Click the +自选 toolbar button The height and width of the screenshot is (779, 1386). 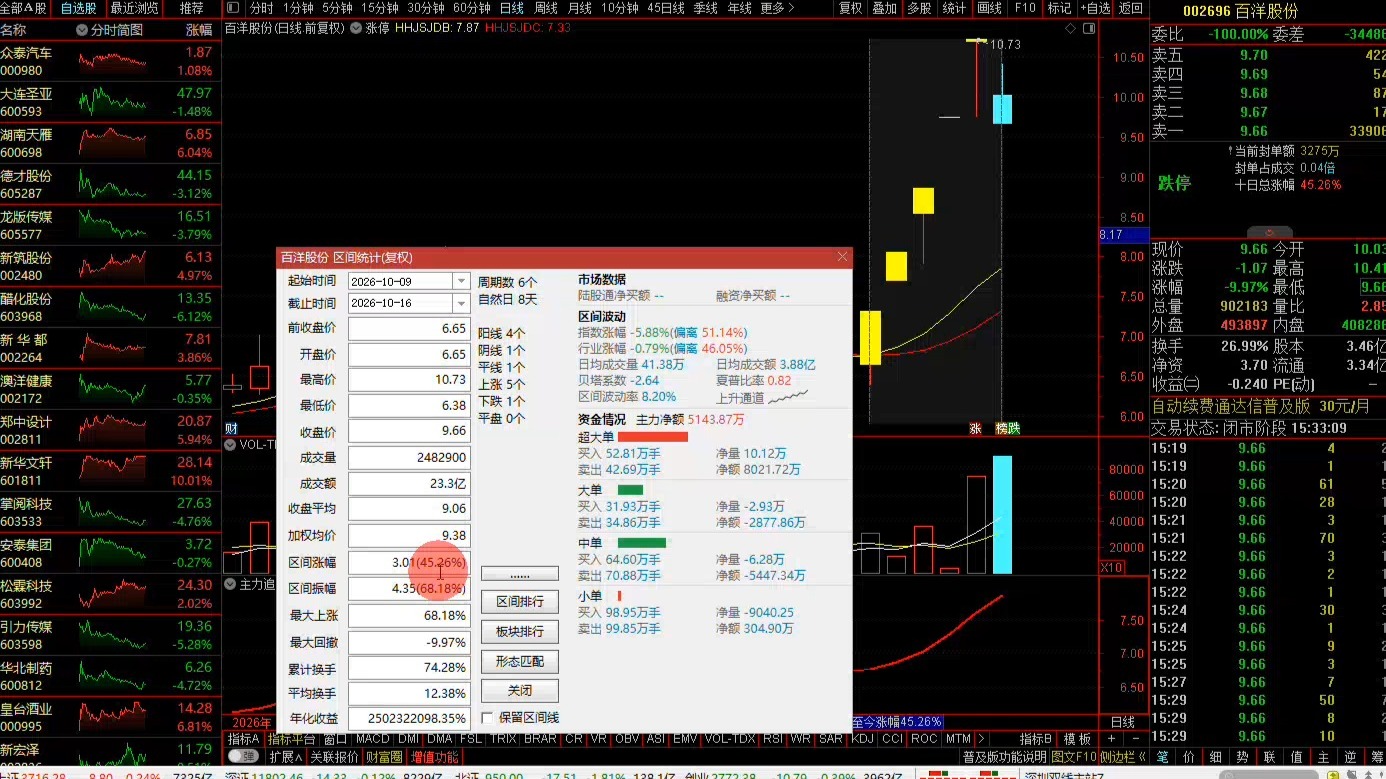point(1095,8)
